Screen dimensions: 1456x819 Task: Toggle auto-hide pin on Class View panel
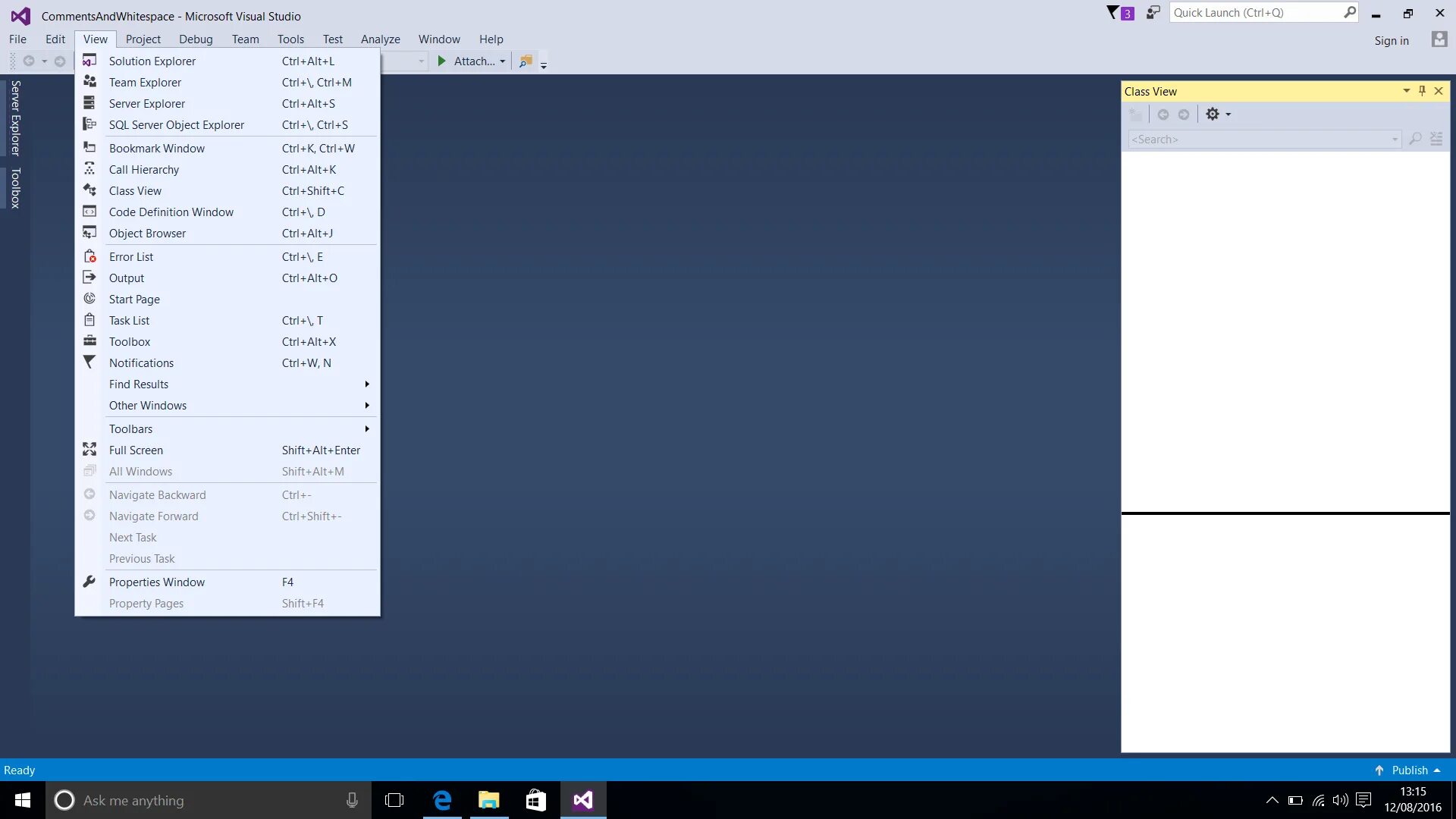(1422, 91)
